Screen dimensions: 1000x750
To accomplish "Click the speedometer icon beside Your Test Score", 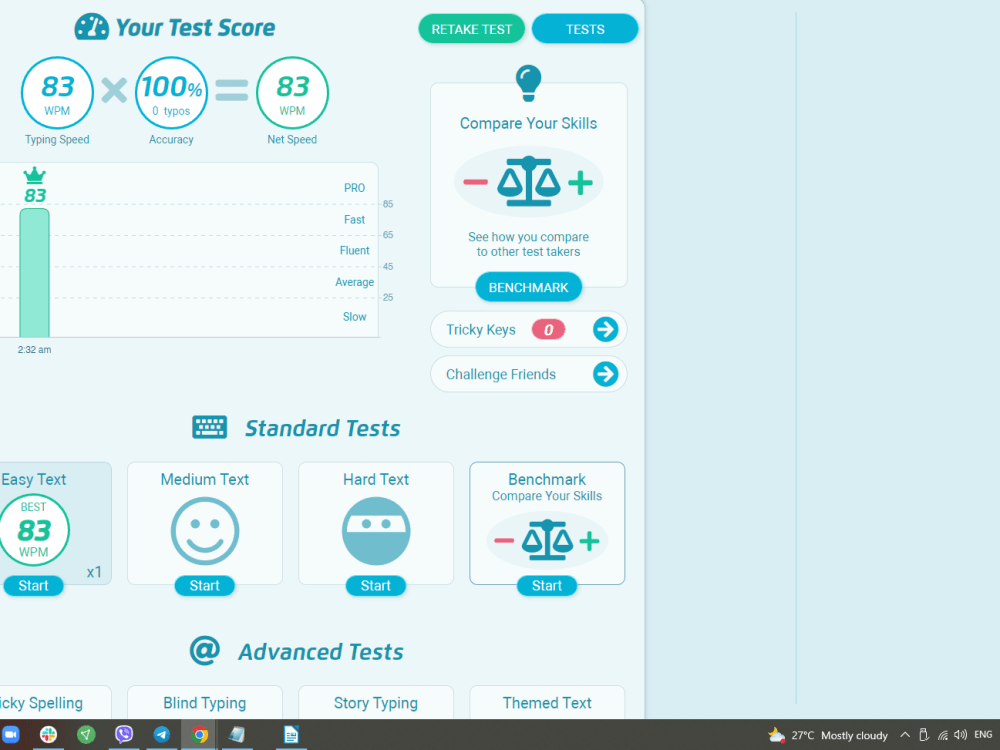I will (x=91, y=27).
